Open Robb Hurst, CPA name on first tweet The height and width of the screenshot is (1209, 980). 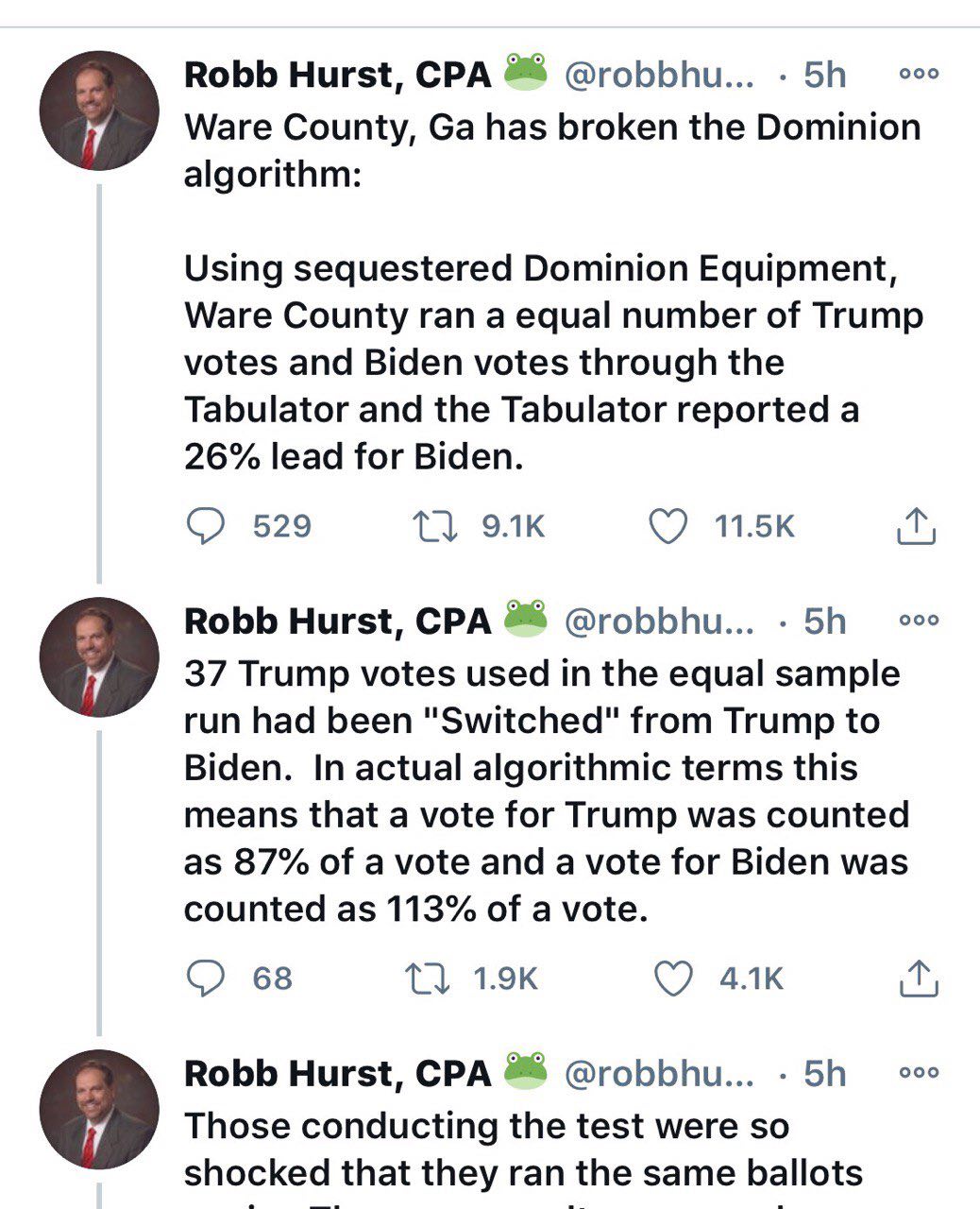337,75
